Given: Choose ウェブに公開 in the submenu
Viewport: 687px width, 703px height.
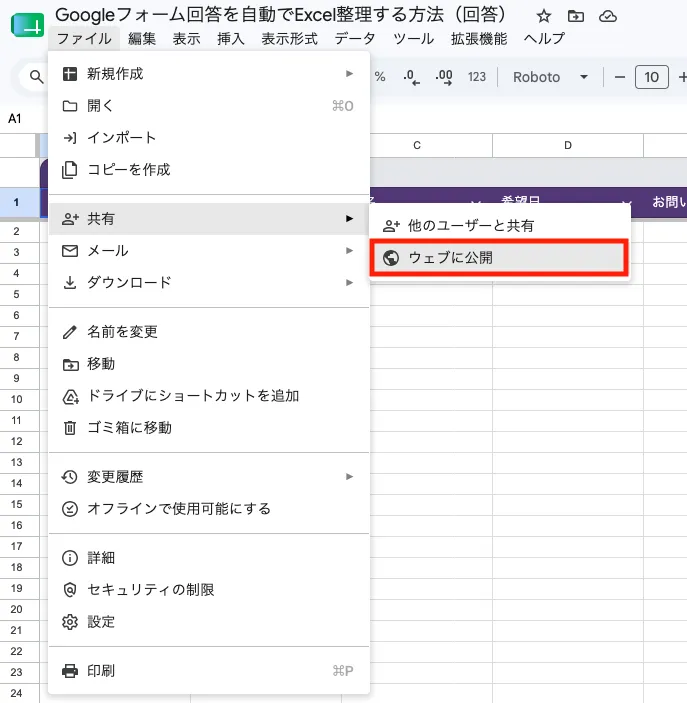Looking at the screenshot, I should point(499,257).
